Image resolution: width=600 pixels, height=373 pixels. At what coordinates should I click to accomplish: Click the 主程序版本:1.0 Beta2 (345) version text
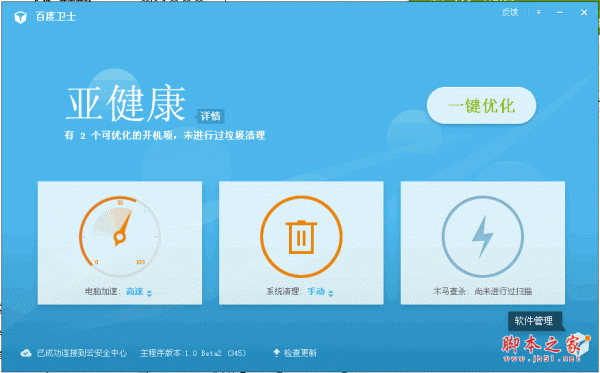tap(193, 353)
